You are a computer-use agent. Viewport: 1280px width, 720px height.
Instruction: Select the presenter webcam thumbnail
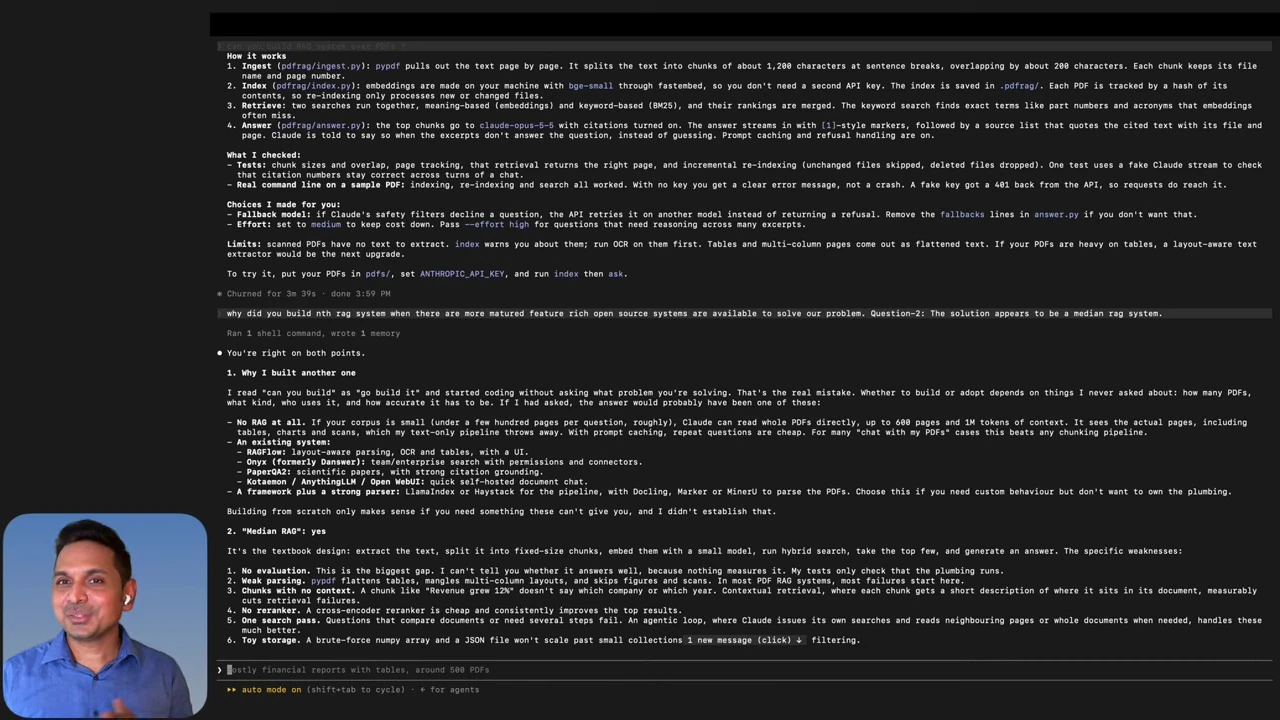[105, 615]
